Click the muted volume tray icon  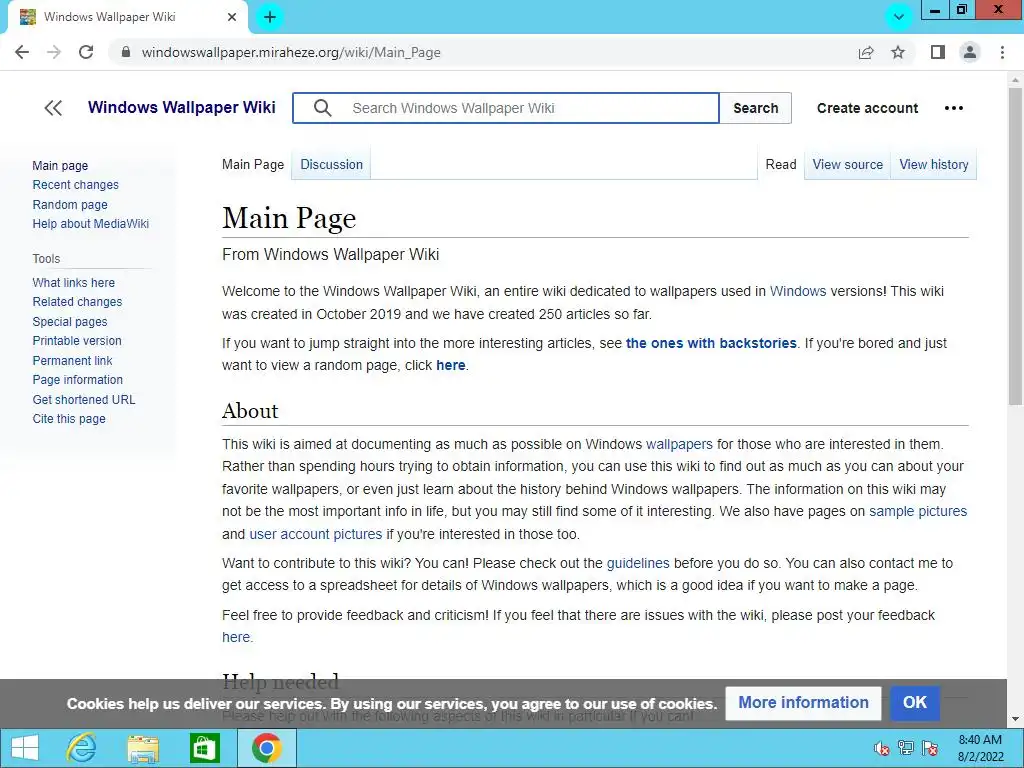click(x=882, y=748)
